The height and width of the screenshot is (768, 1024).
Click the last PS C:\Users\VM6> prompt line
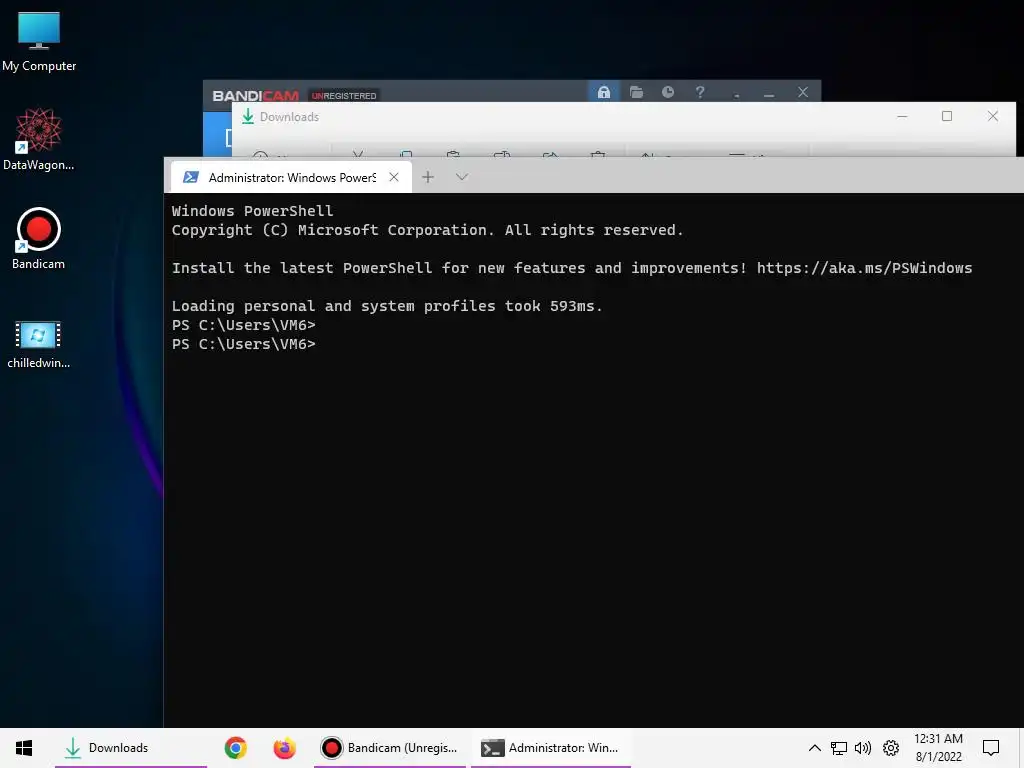pyautogui.click(x=244, y=344)
